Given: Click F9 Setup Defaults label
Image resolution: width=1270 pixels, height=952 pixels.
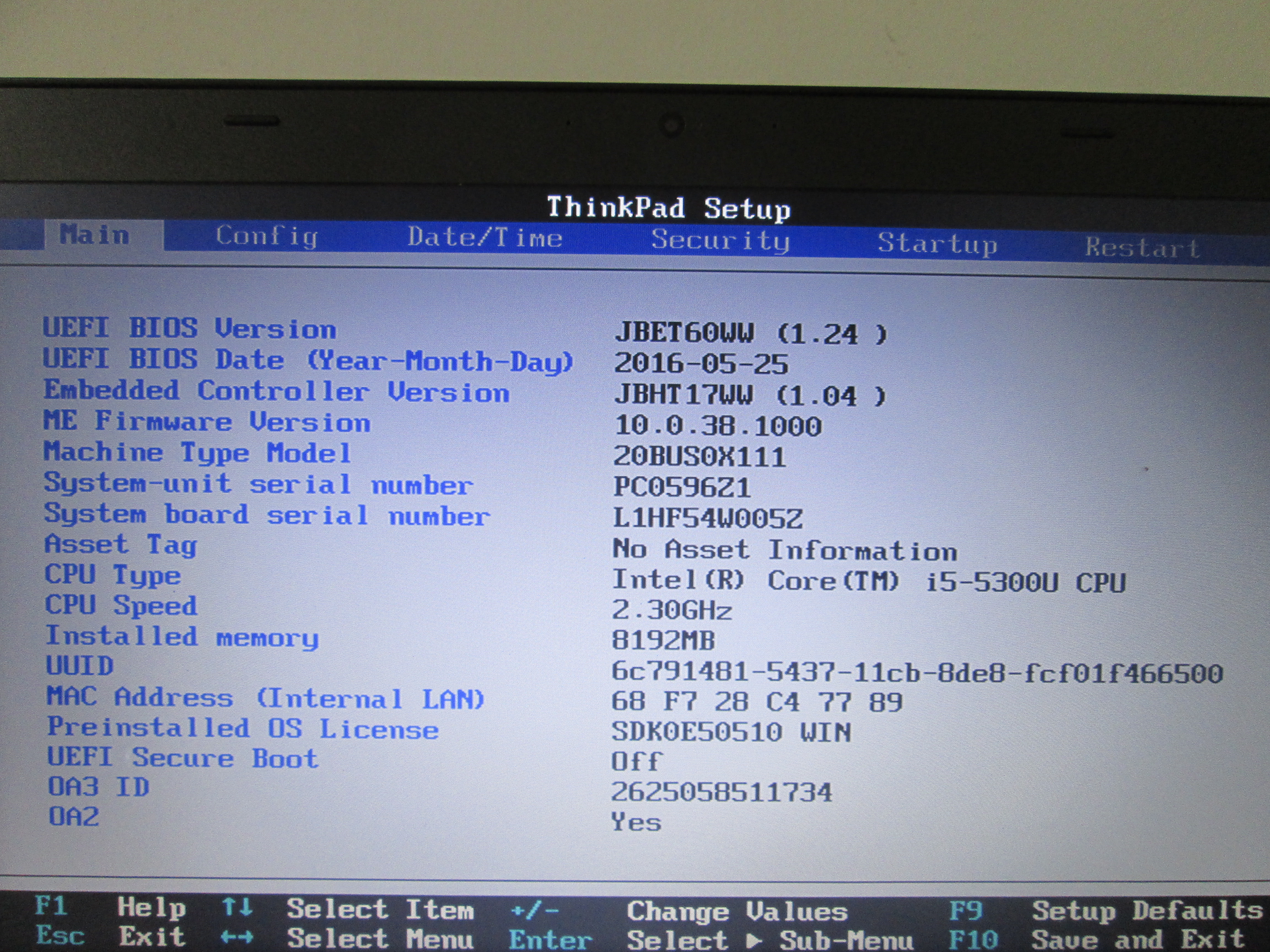Looking at the screenshot, I should tap(966, 911).
